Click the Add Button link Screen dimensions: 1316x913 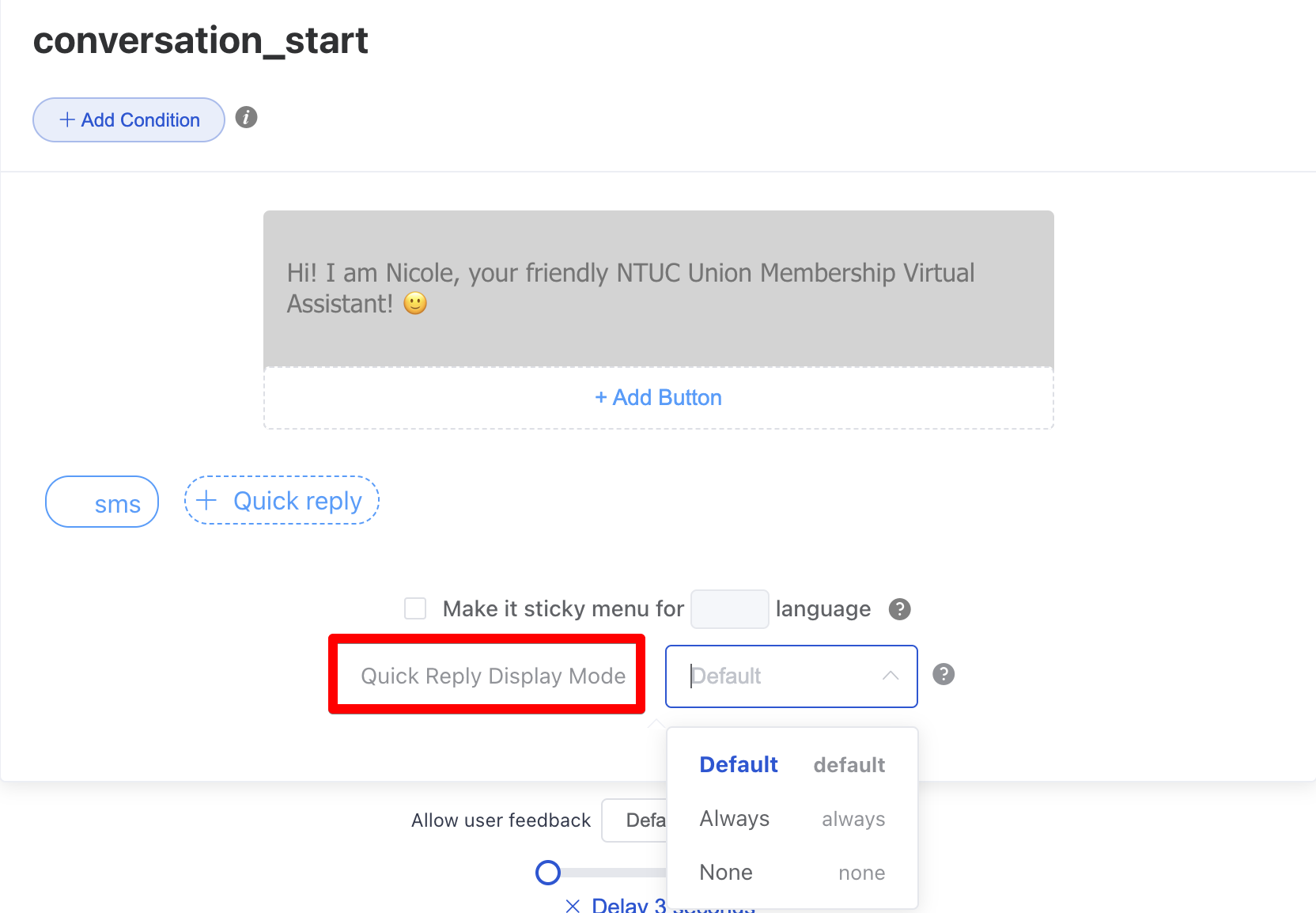tap(658, 398)
